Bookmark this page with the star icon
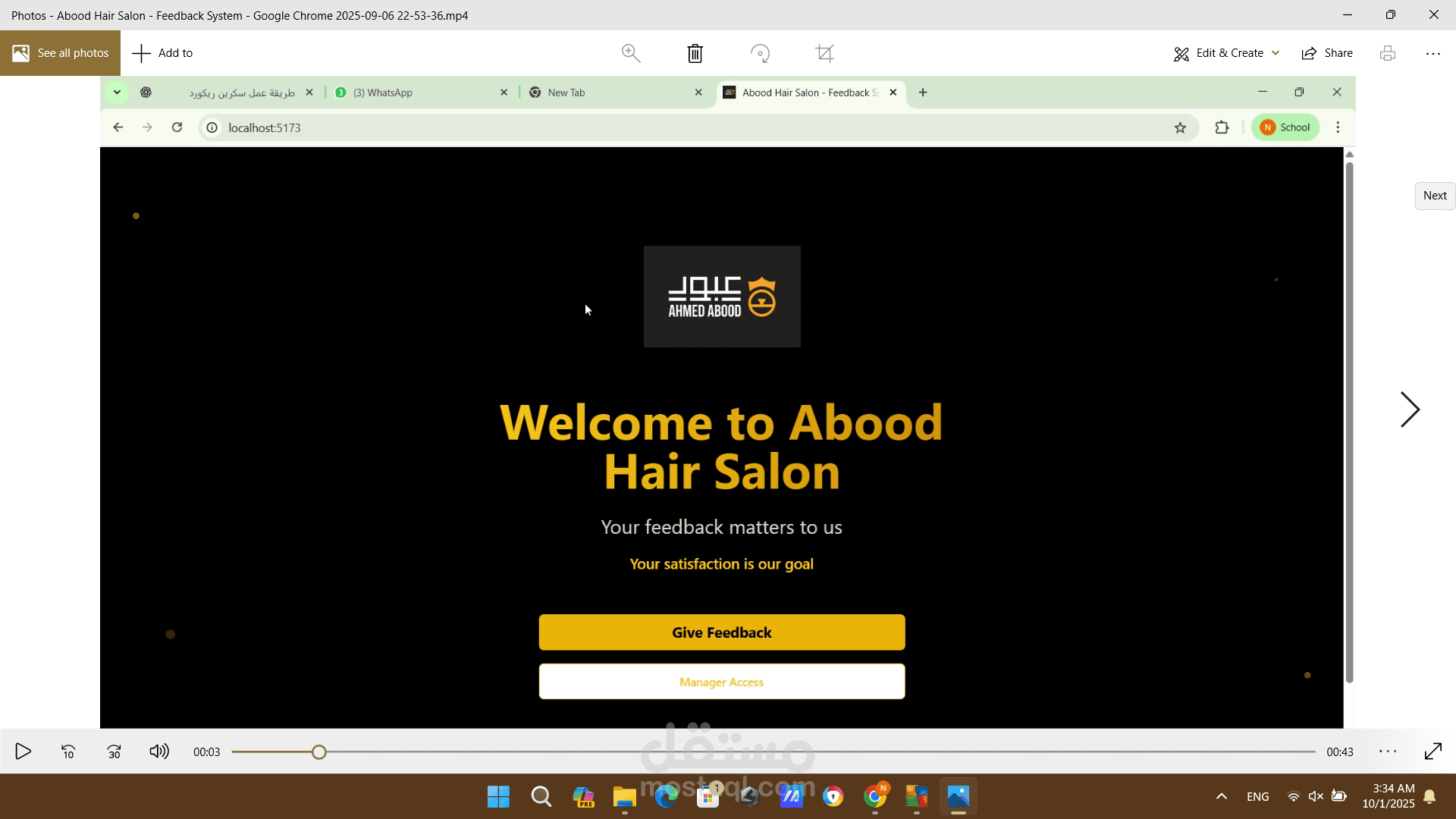Screen dimensions: 1456x819 1180,127
